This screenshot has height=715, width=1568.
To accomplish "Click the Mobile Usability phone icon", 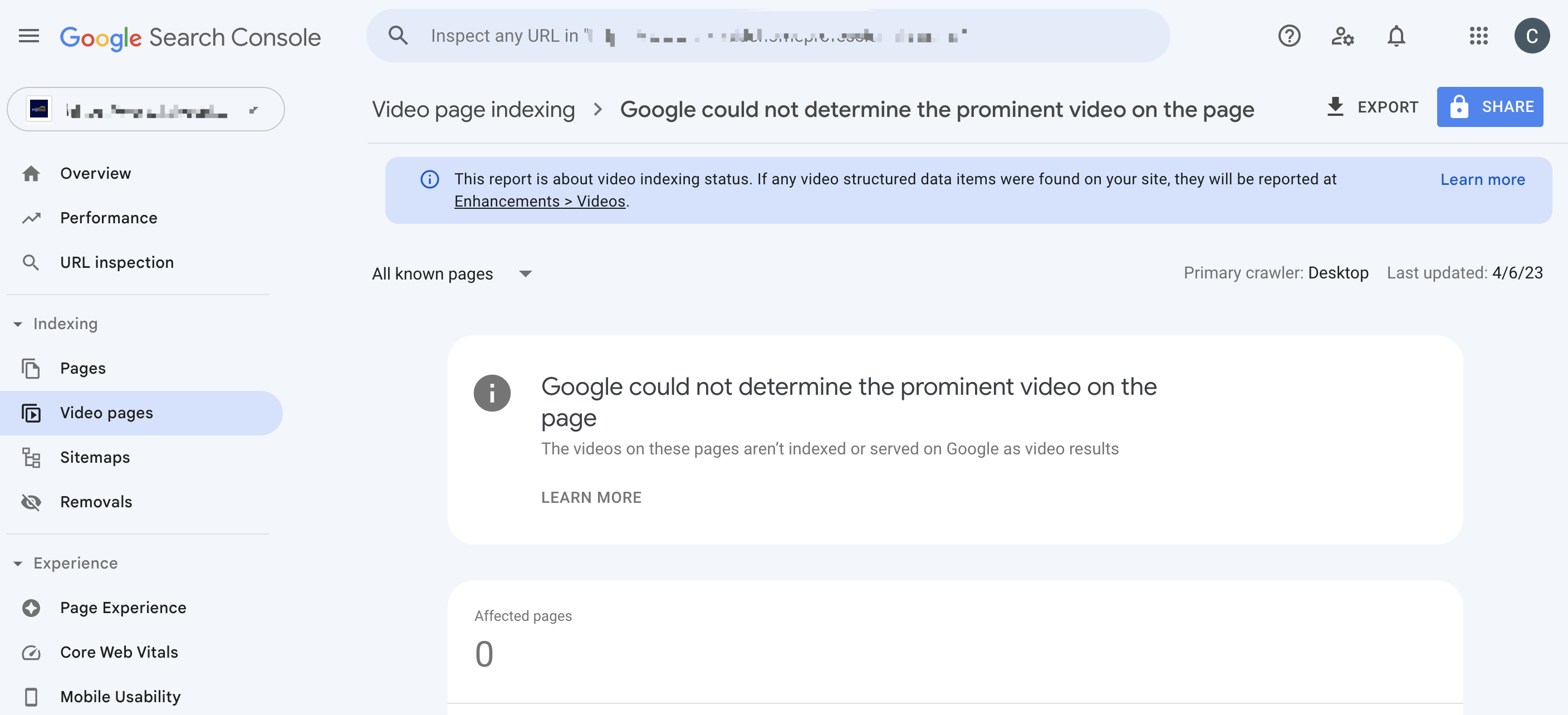I will point(31,697).
